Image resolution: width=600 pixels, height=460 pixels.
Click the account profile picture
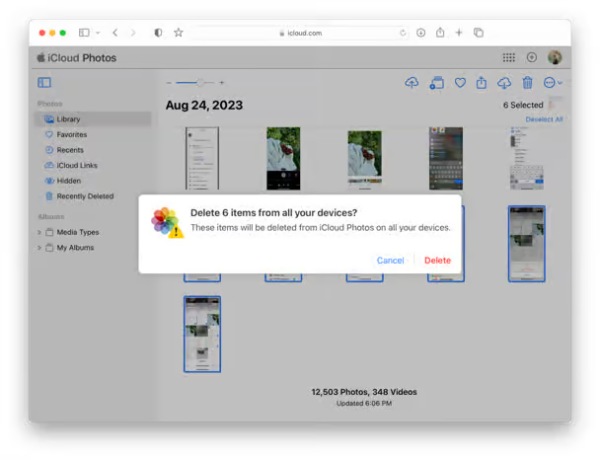[x=555, y=58]
